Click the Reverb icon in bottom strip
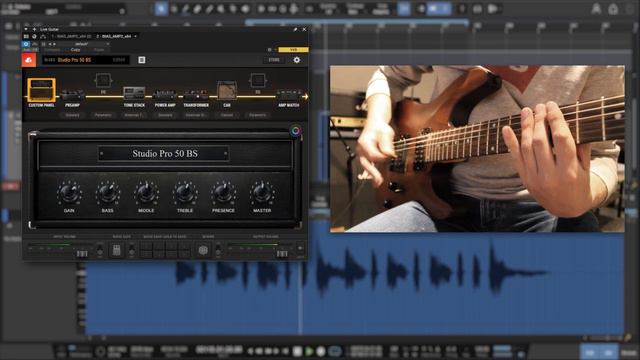640x360 pixels. click(203, 250)
